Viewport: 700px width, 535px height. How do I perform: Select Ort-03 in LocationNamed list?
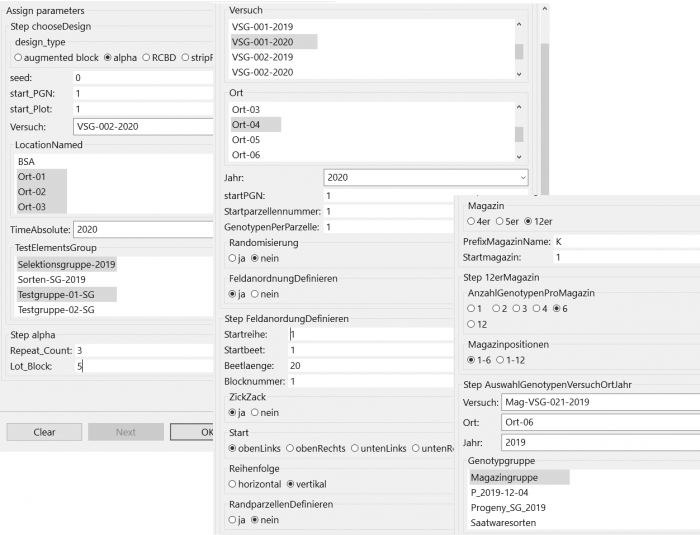click(x=42, y=207)
